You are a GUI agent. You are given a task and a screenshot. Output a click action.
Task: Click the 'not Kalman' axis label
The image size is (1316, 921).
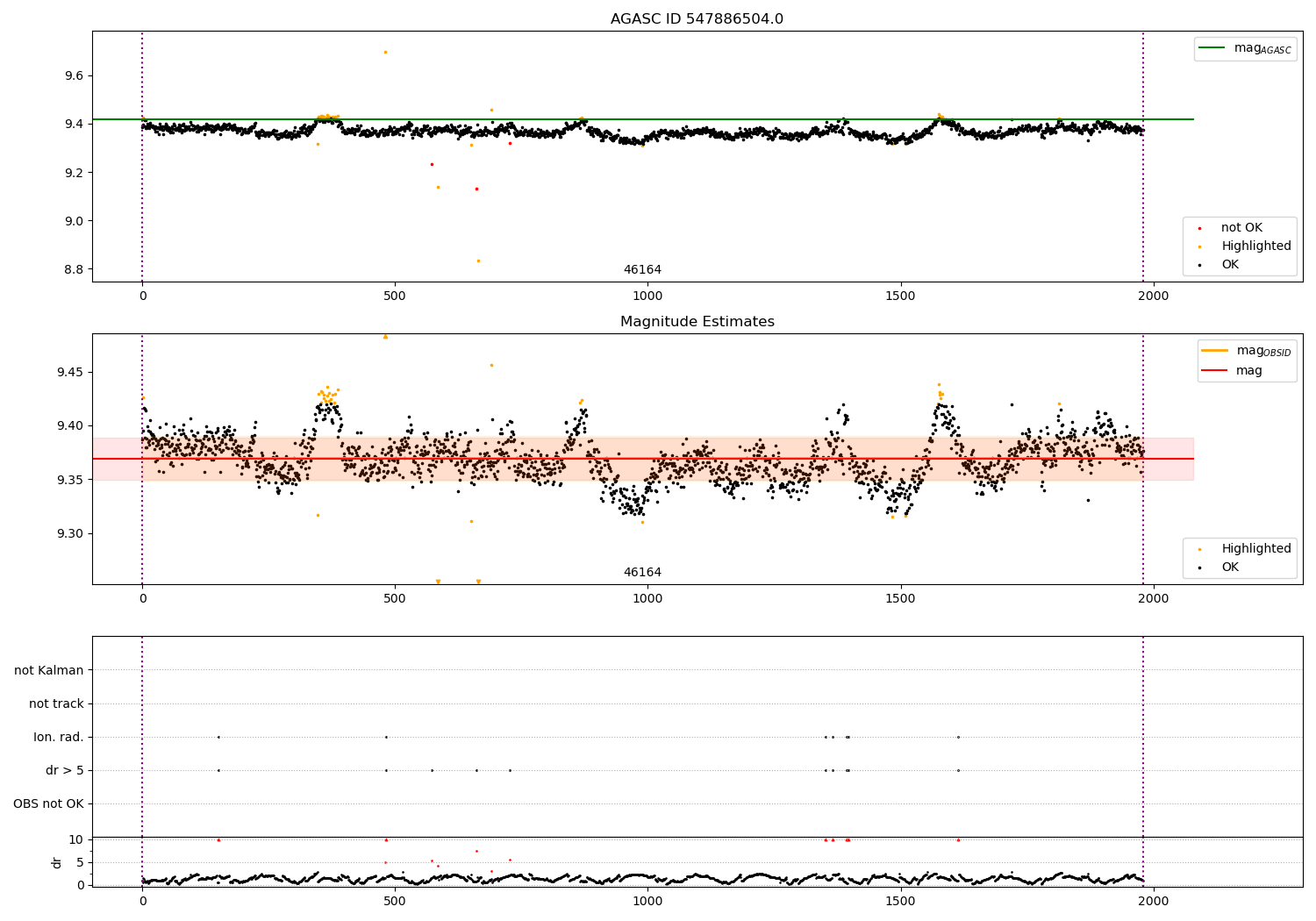tap(49, 670)
